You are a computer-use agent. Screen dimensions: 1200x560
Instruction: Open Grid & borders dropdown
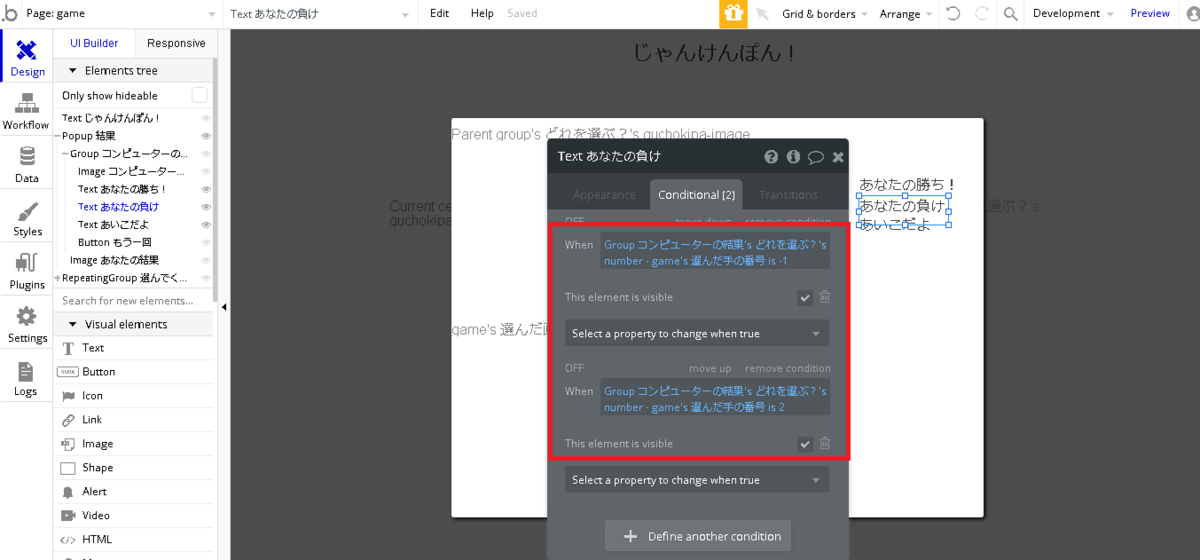pyautogui.click(x=825, y=14)
